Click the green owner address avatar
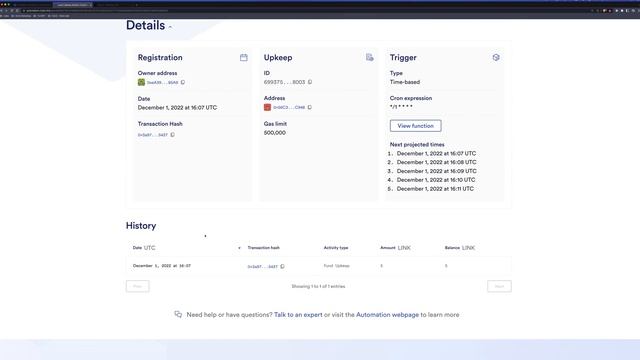Viewport: 640px width, 360px height. click(x=141, y=82)
